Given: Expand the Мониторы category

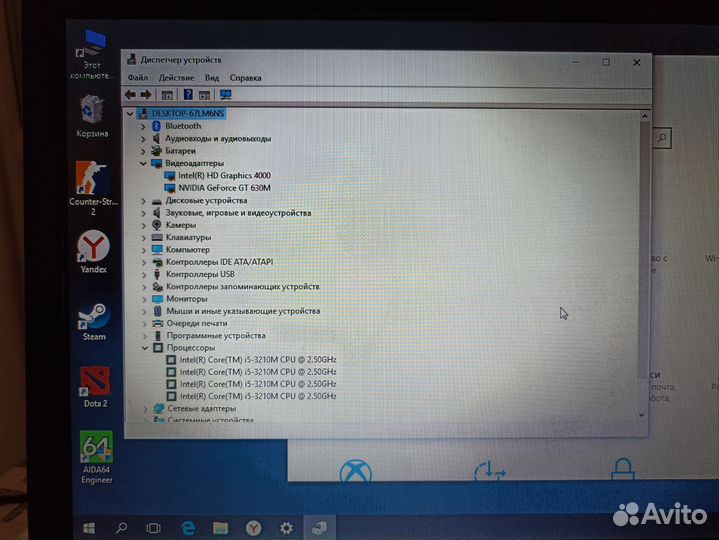Looking at the screenshot, I should click(144, 299).
